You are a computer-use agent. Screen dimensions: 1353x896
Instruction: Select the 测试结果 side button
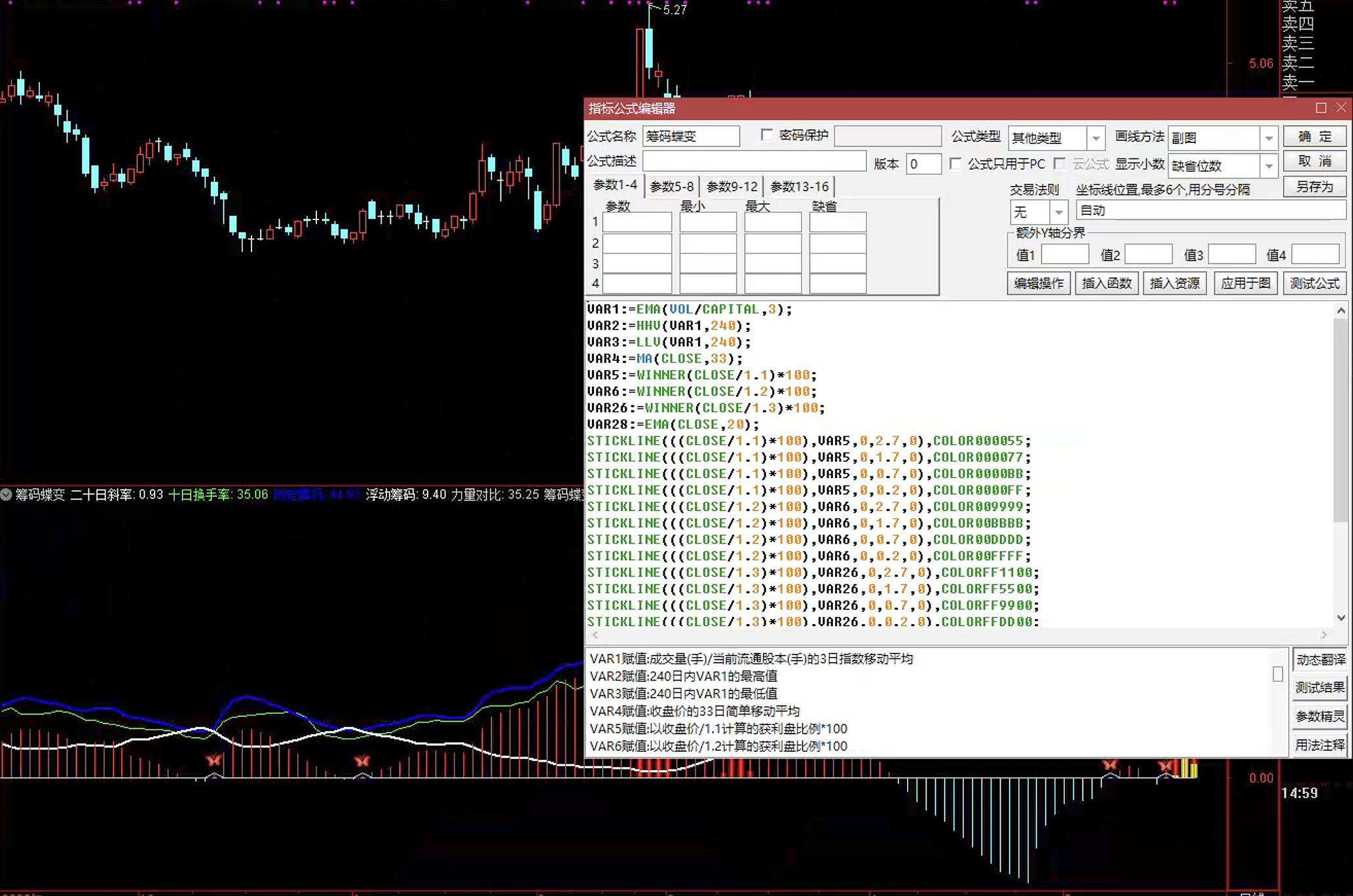(x=1320, y=688)
